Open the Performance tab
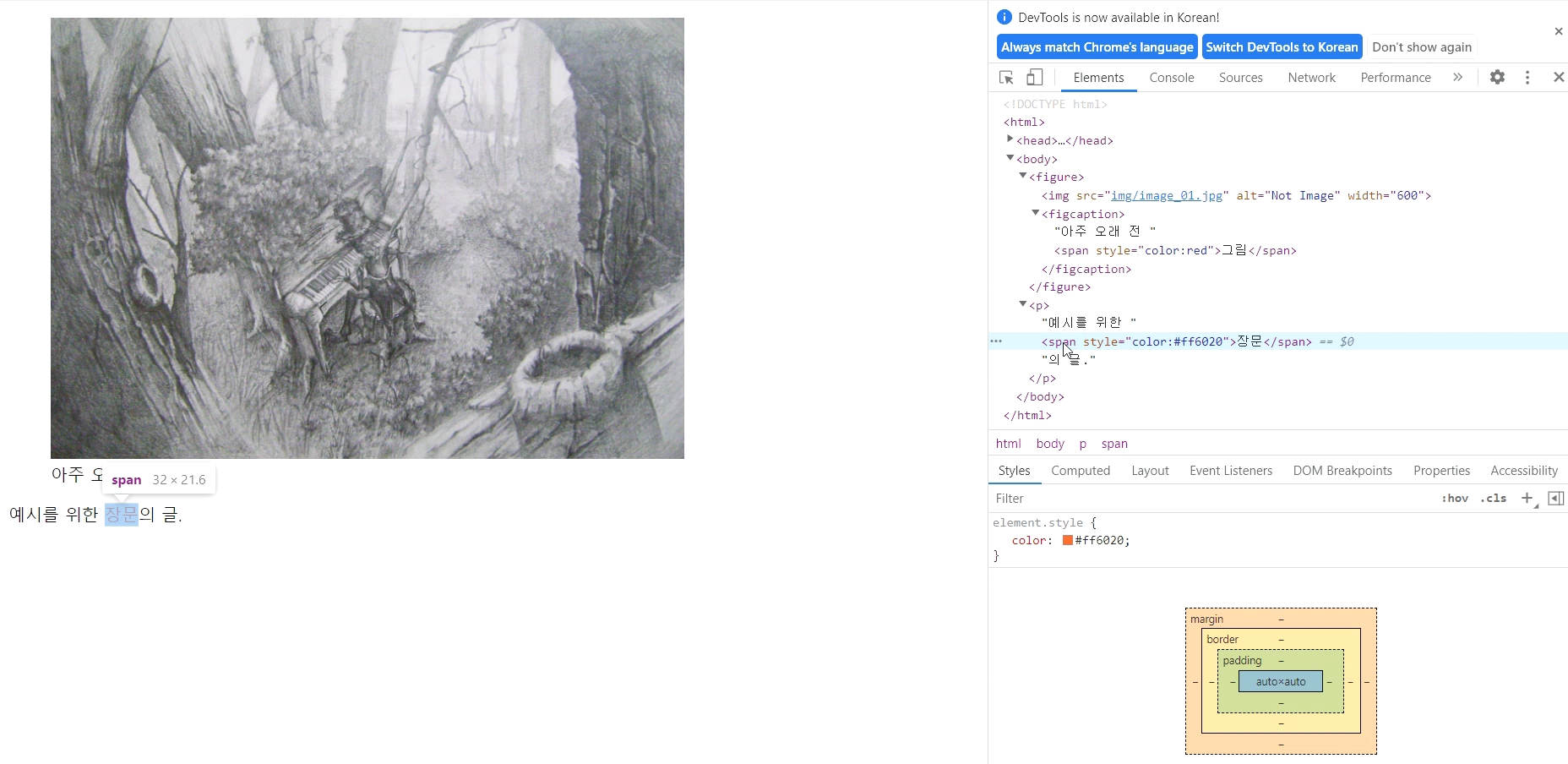Viewport: 1568px width, 764px height. tap(1396, 78)
